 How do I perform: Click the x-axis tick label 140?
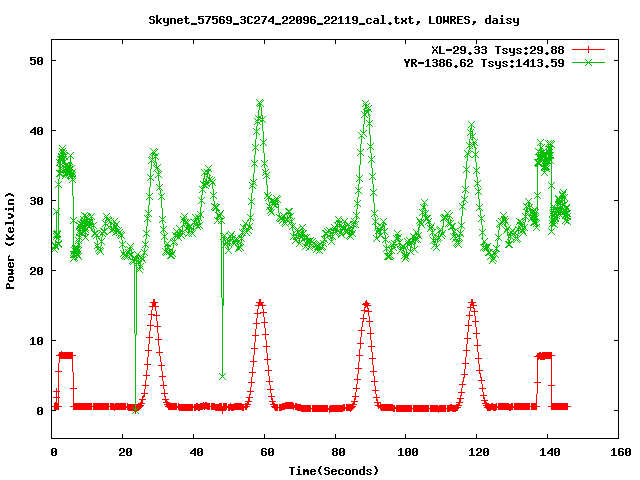[x=550, y=452]
